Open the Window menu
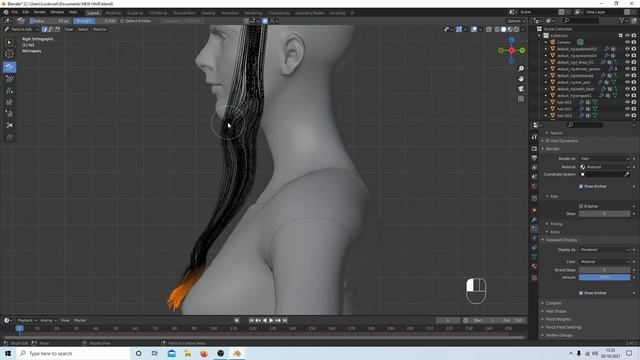Screen dimensions: 640x360 [57, 12]
